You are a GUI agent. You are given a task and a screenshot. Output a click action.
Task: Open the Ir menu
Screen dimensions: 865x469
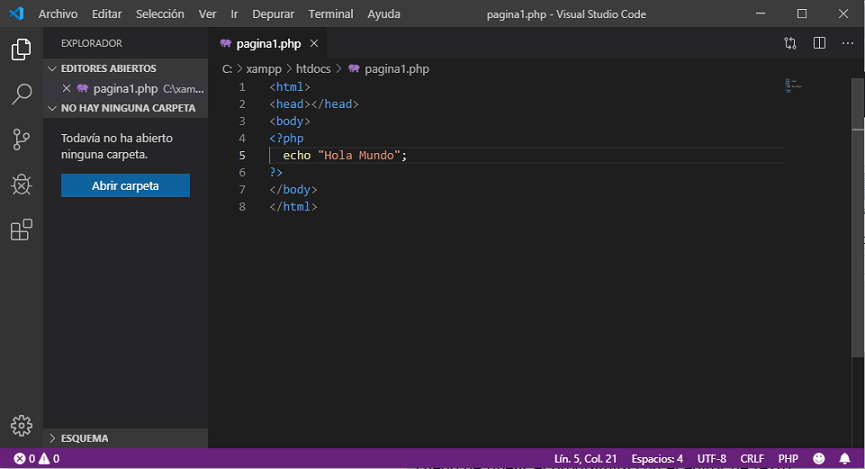(234, 14)
